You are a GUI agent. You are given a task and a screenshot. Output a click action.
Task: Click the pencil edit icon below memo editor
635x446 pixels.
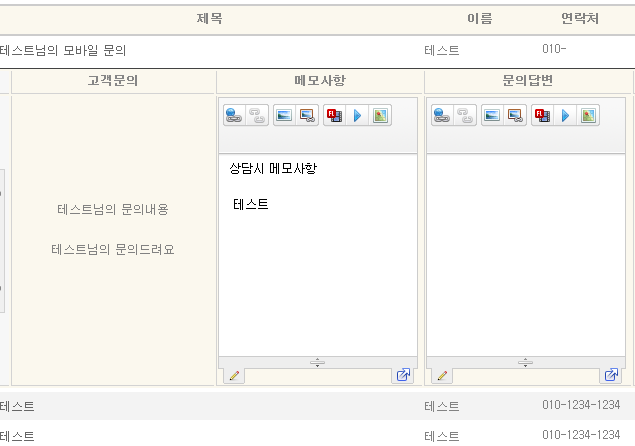(x=234, y=376)
